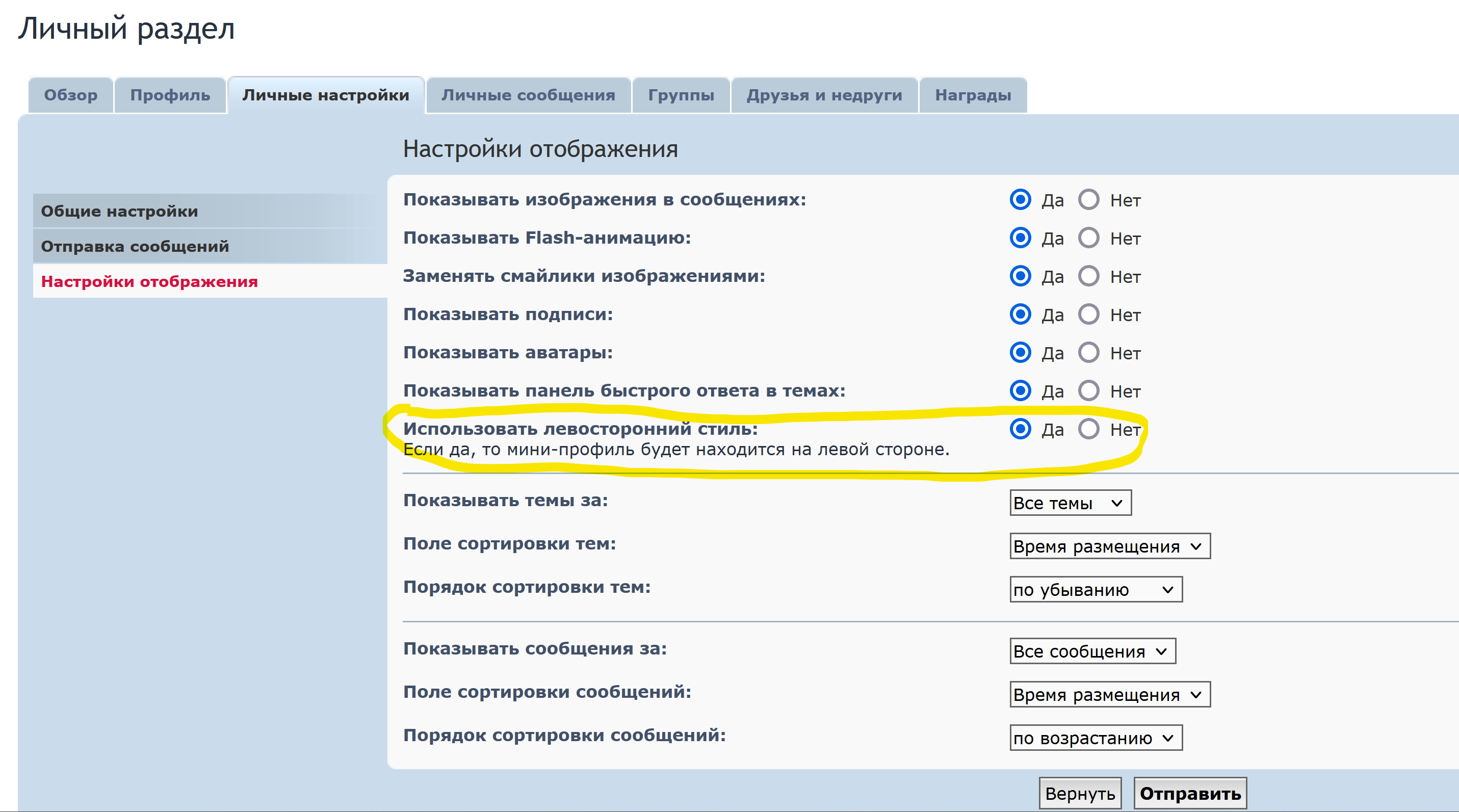Open Общие настройки in the sidebar
Viewport: 1459px width, 812px height.
click(x=119, y=211)
